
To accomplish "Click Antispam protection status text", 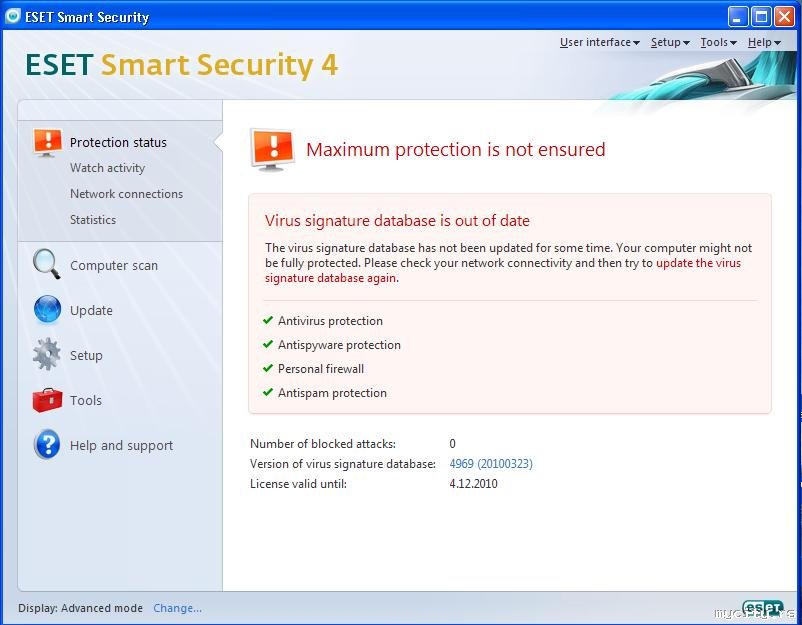I will 332,393.
